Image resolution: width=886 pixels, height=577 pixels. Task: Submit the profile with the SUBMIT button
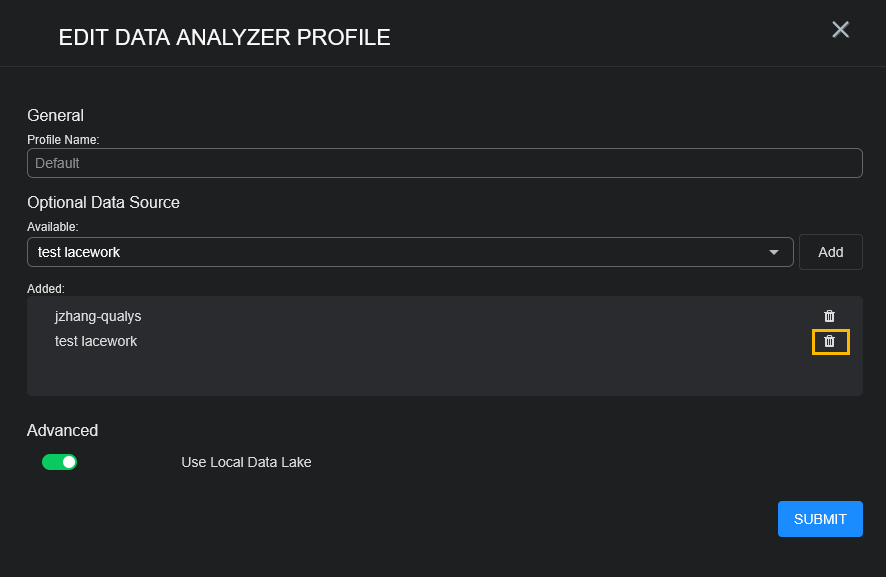[820, 519]
